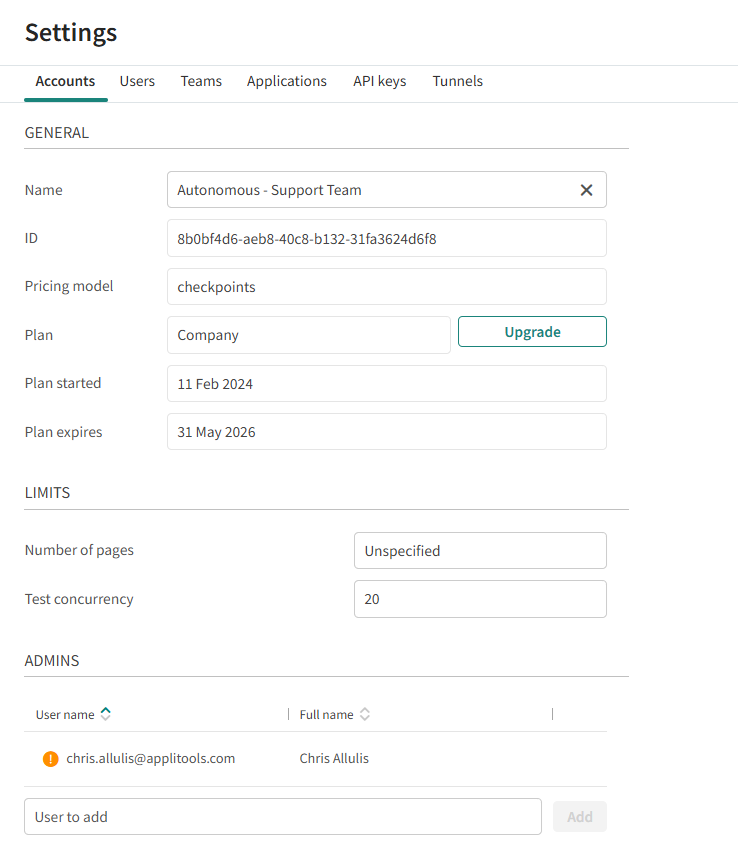
Task: Select the chris.allulis@applitools.com admin row
Action: (x=315, y=759)
